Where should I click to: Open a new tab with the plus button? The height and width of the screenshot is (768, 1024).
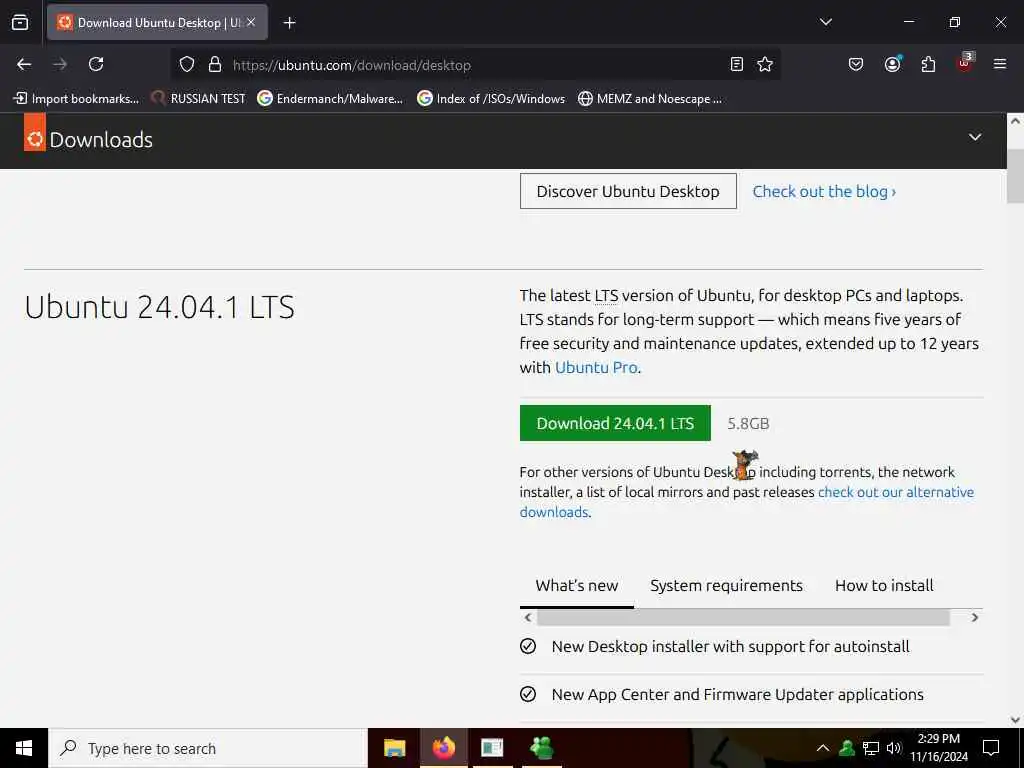coord(289,23)
